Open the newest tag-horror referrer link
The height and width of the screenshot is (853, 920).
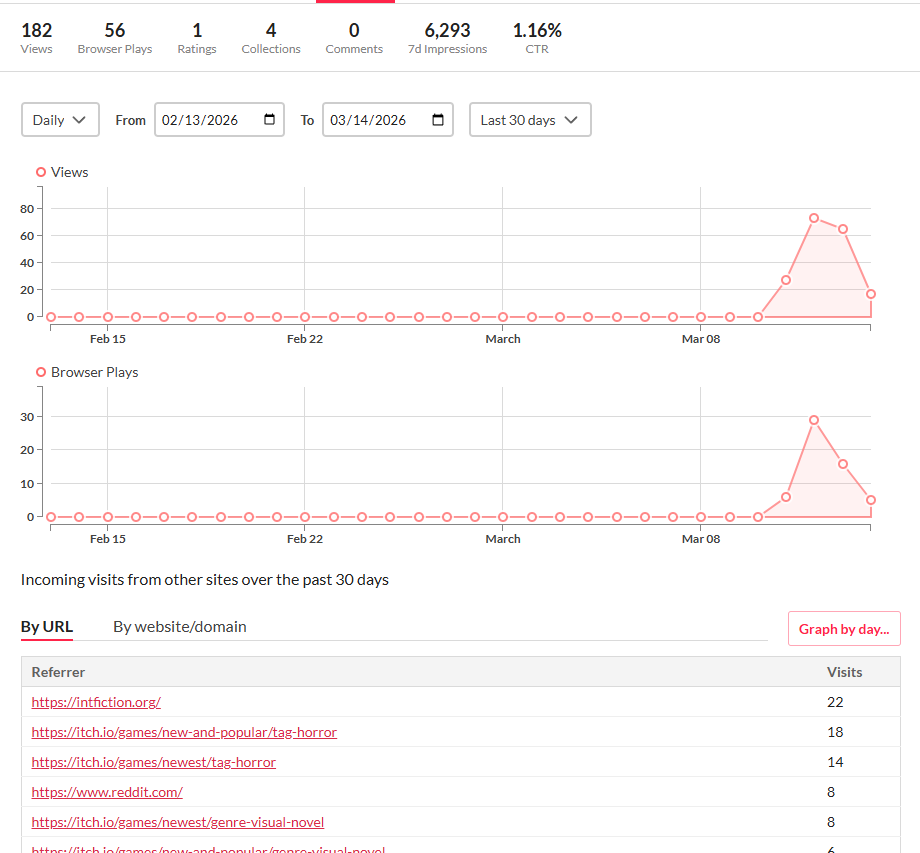153,762
